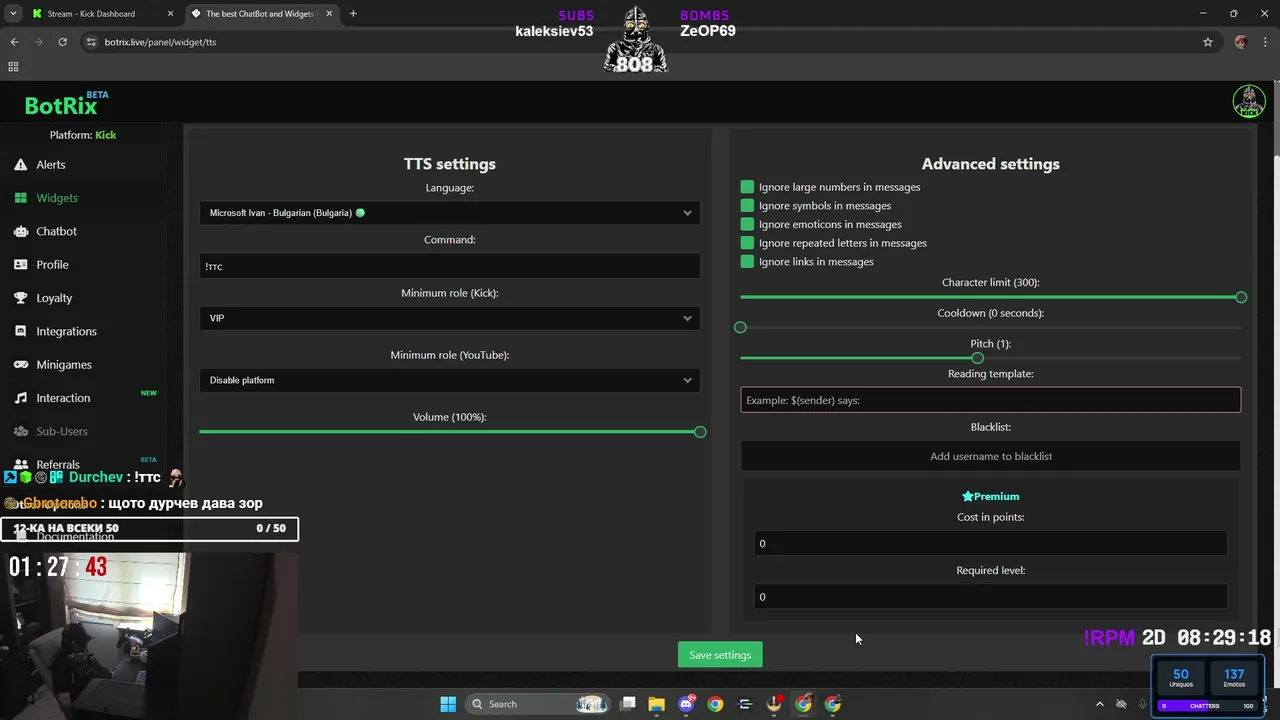The width and height of the screenshot is (1280, 720).
Task: Click the Interaction music note icon
Action: click(x=20, y=398)
